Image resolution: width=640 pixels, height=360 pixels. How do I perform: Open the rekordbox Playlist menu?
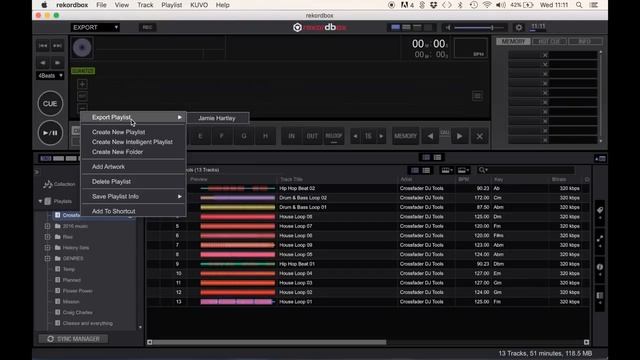point(171,5)
